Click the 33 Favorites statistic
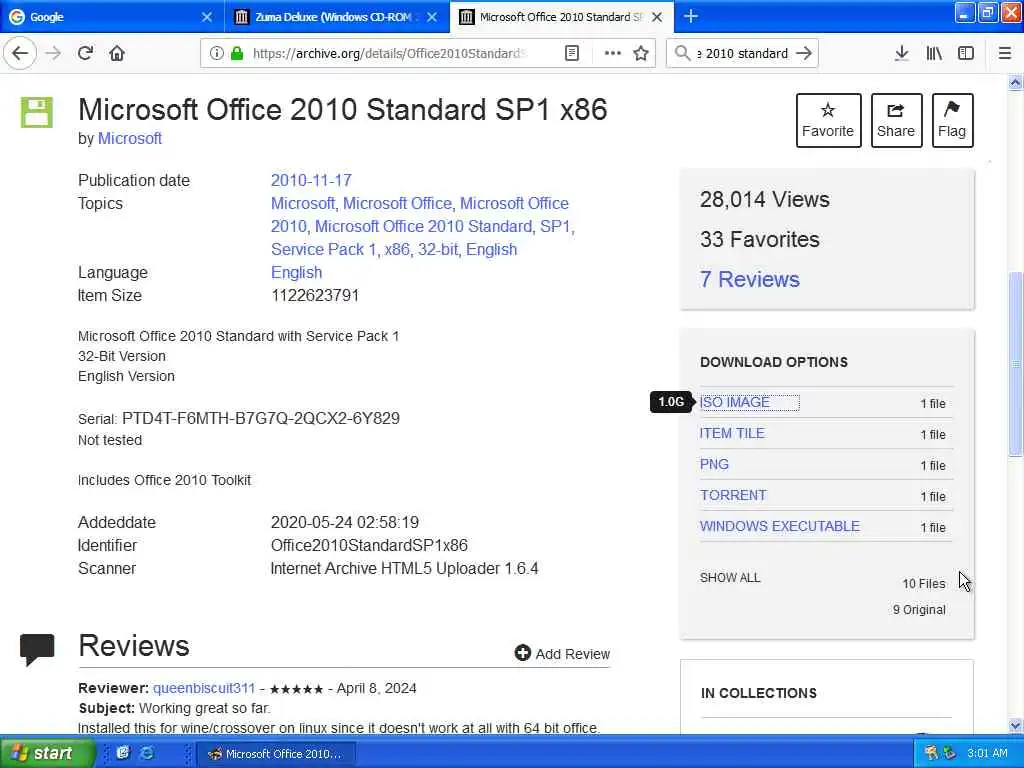 tap(759, 240)
